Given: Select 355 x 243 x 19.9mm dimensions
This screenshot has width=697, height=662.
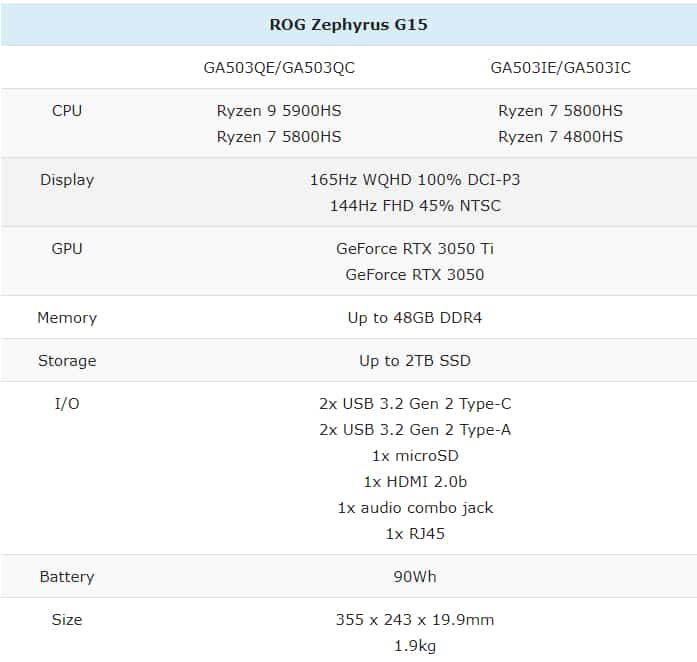Looking at the screenshot, I should [x=415, y=620].
